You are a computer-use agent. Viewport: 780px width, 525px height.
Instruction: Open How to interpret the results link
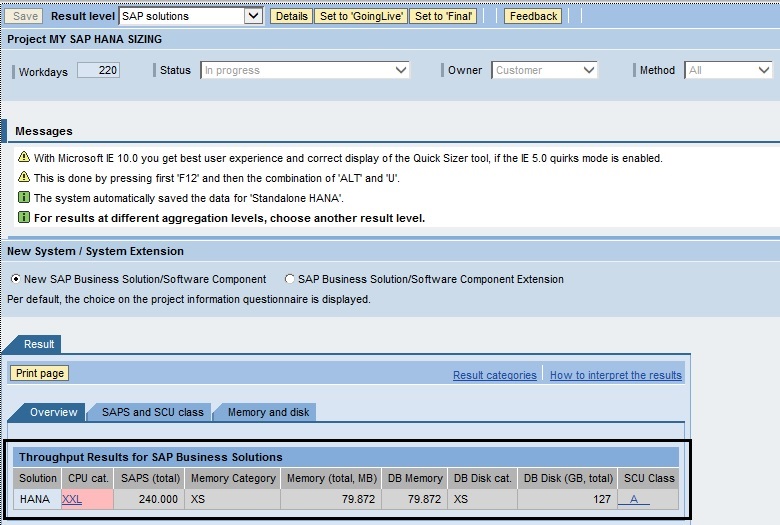click(x=616, y=375)
